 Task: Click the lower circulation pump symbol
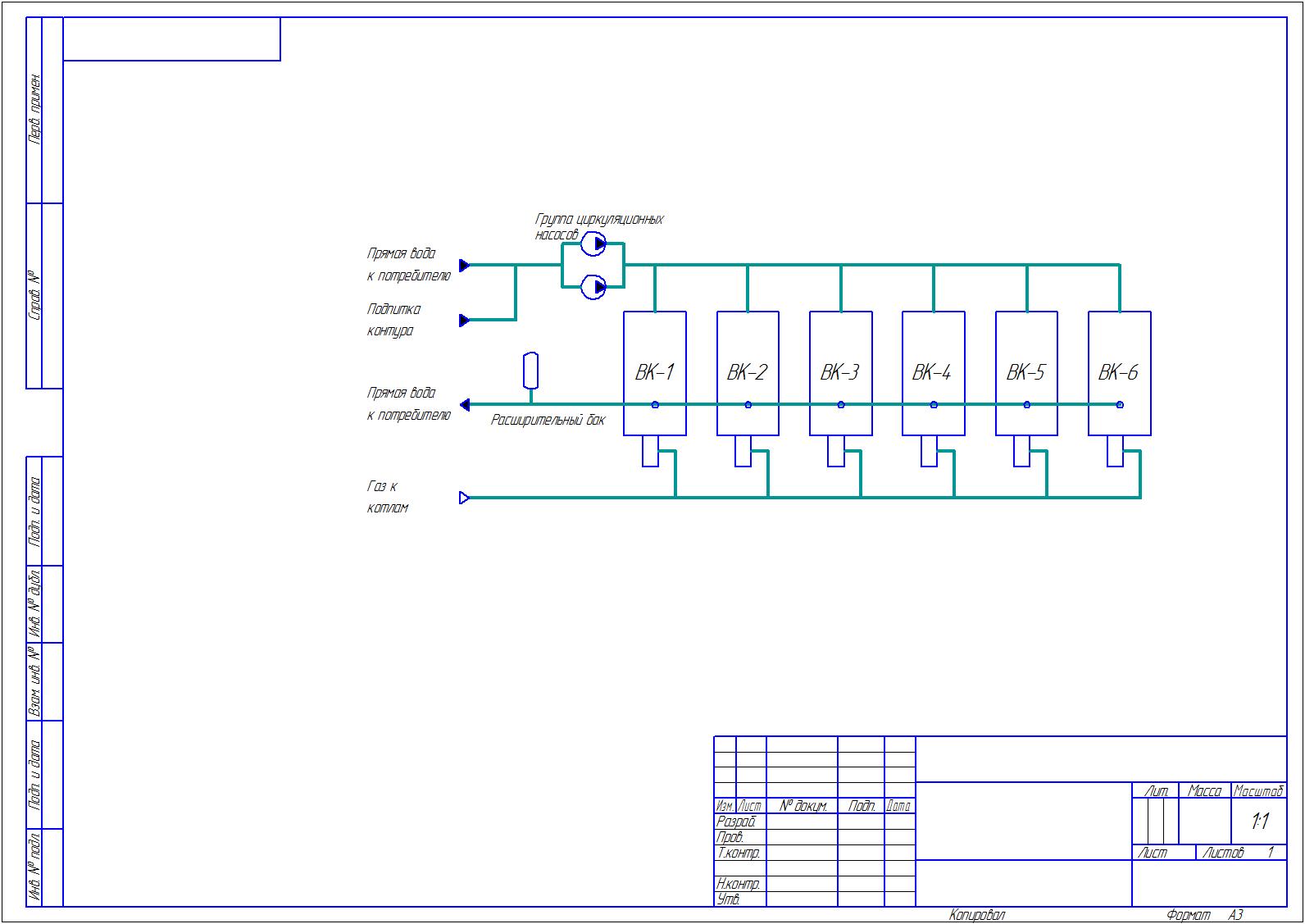click(x=593, y=287)
